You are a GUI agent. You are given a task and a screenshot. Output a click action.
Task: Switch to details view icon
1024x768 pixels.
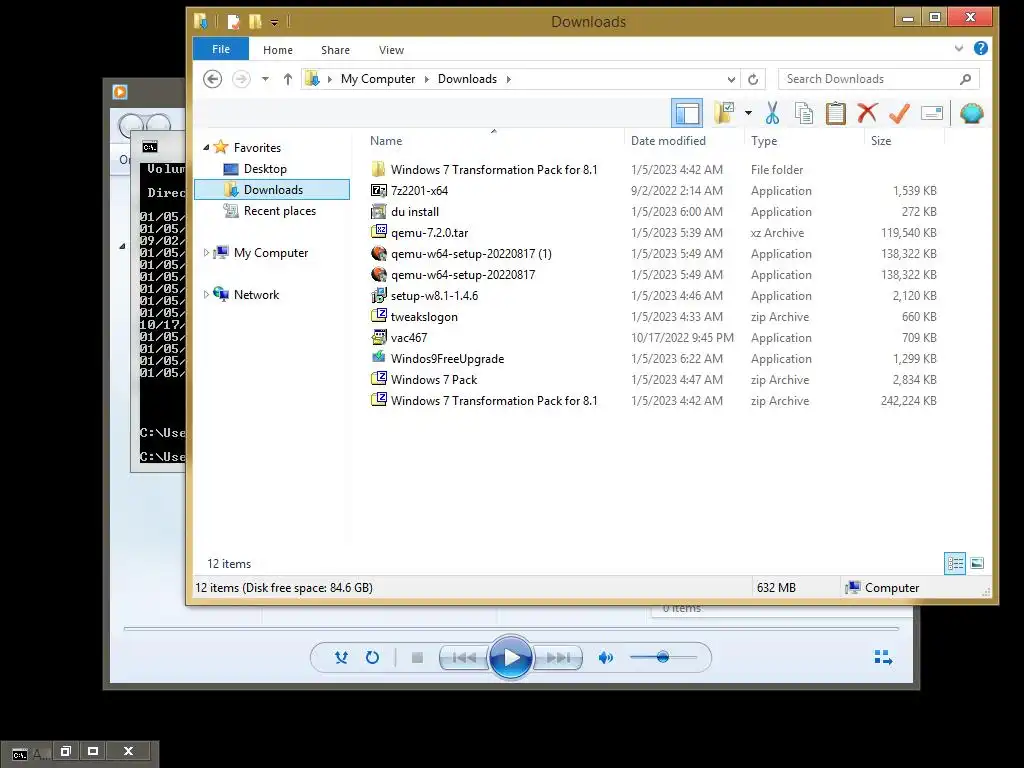click(x=955, y=563)
